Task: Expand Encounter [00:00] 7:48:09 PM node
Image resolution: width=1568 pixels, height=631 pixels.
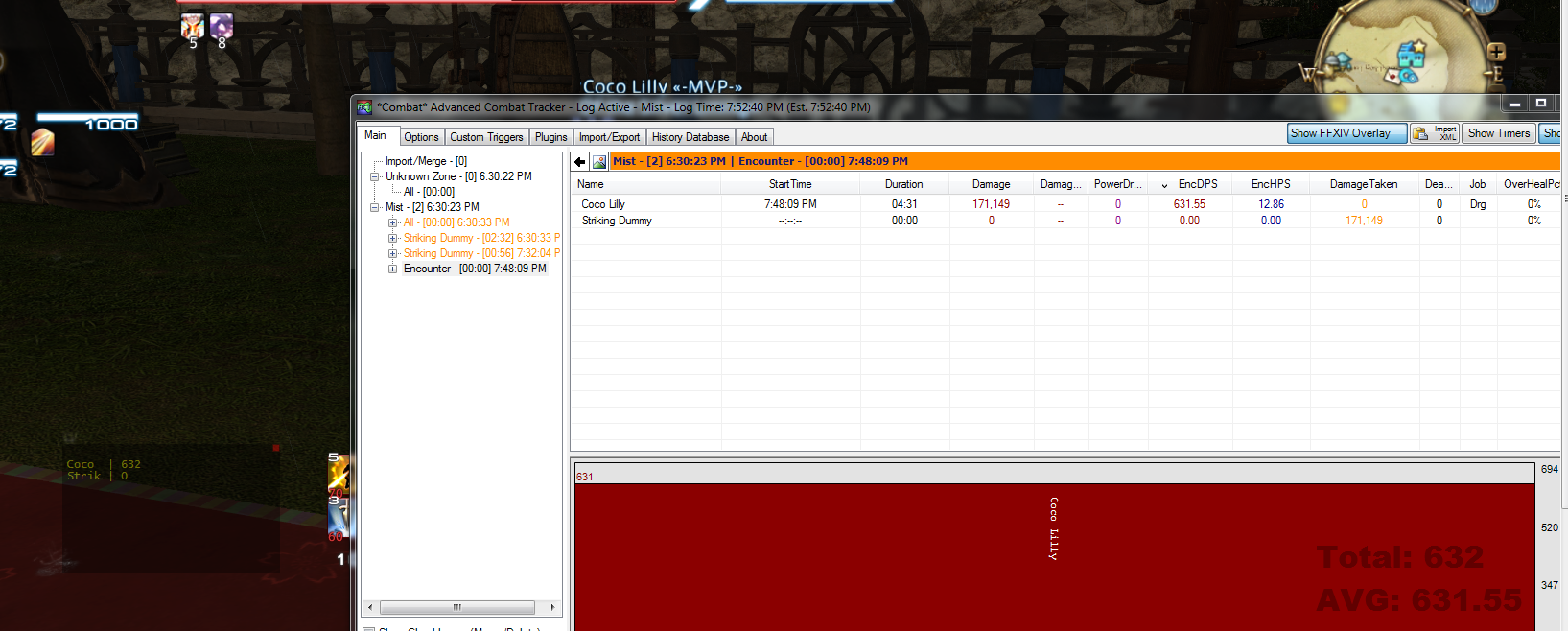Action: click(x=392, y=269)
